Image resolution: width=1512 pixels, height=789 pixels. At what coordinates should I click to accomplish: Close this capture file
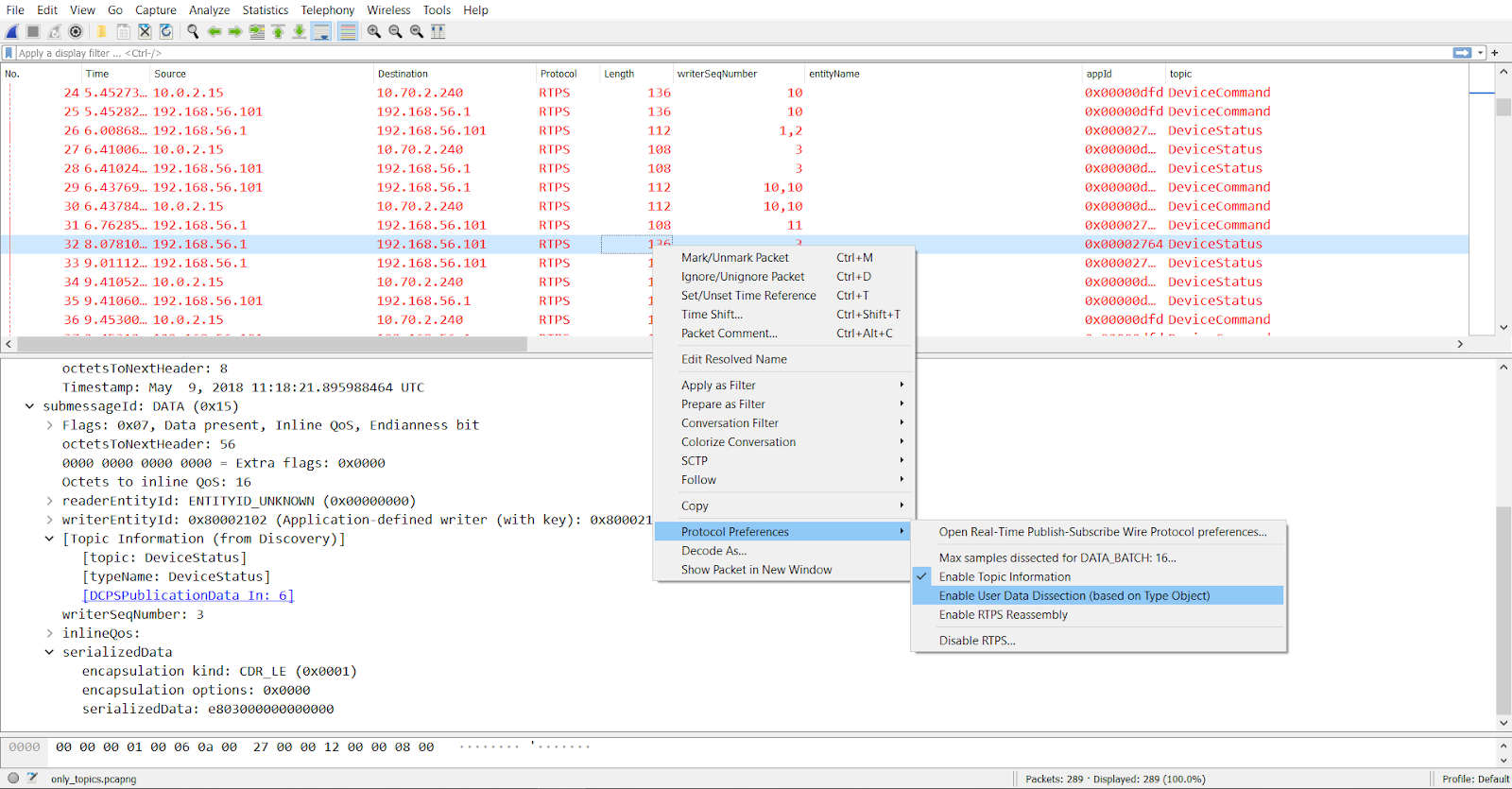click(145, 31)
